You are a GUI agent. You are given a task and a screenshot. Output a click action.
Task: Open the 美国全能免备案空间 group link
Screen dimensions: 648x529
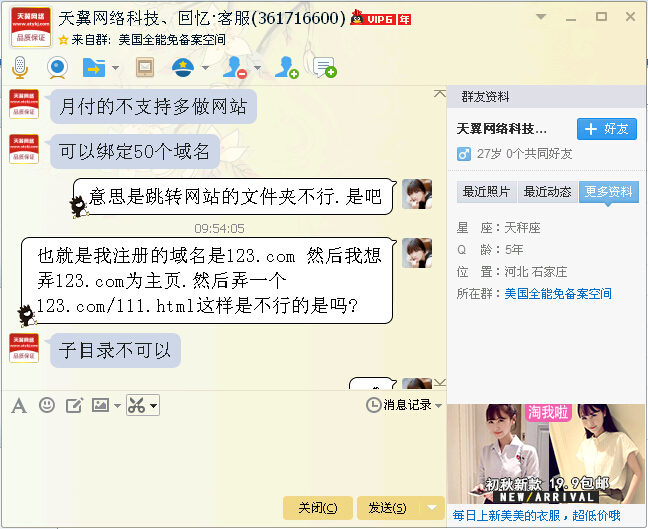pyautogui.click(x=558, y=294)
